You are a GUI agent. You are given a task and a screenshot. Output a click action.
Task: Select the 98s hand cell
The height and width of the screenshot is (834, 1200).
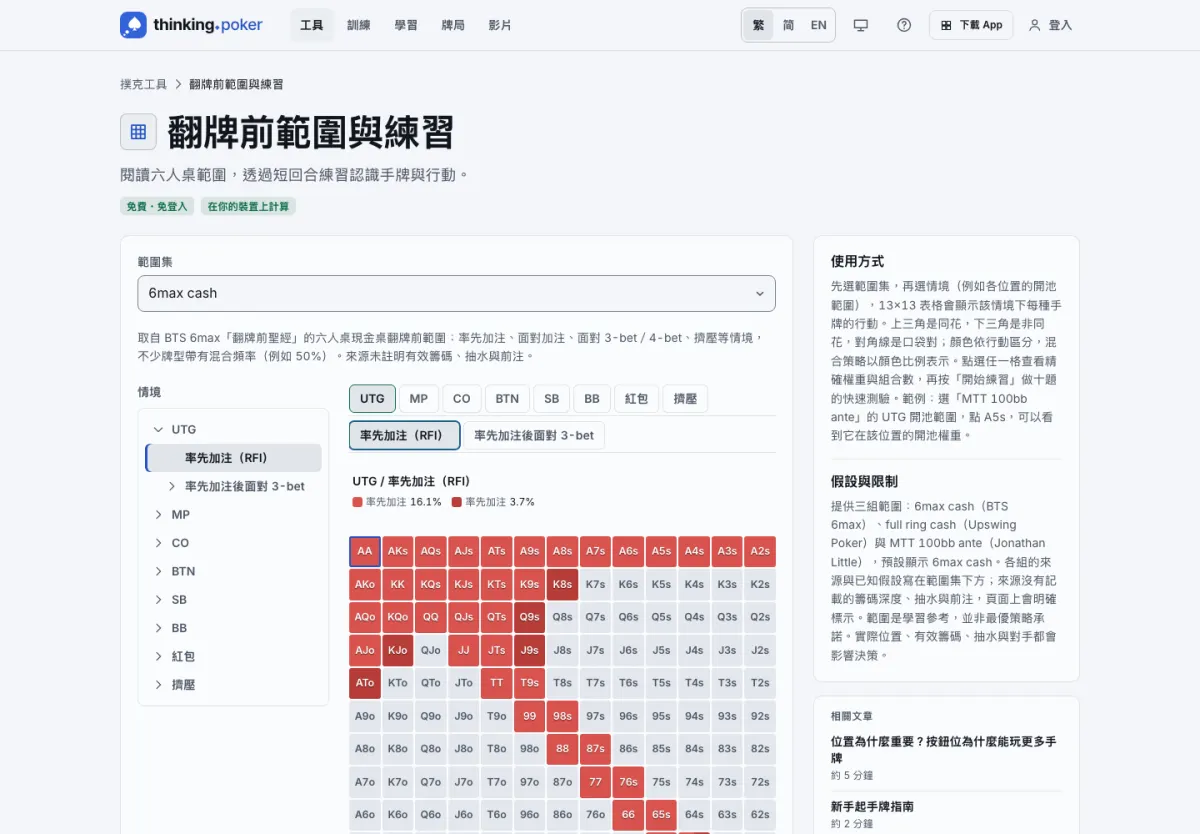[562, 716]
